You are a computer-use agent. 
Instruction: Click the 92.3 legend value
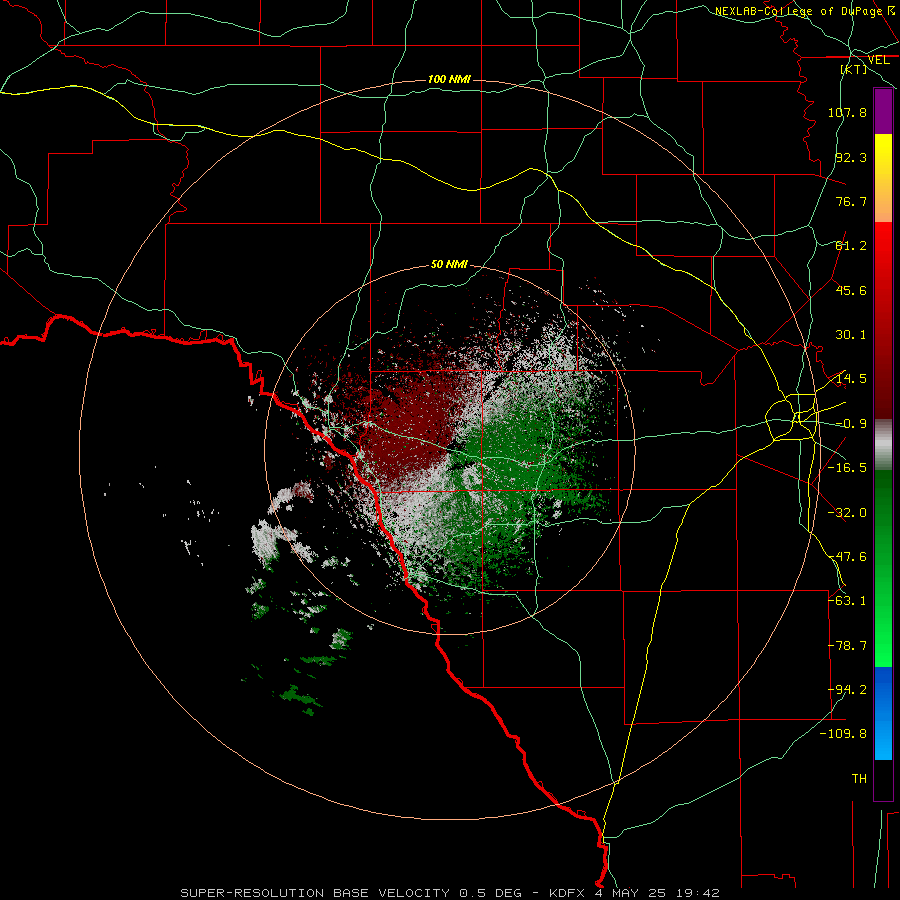851,157
